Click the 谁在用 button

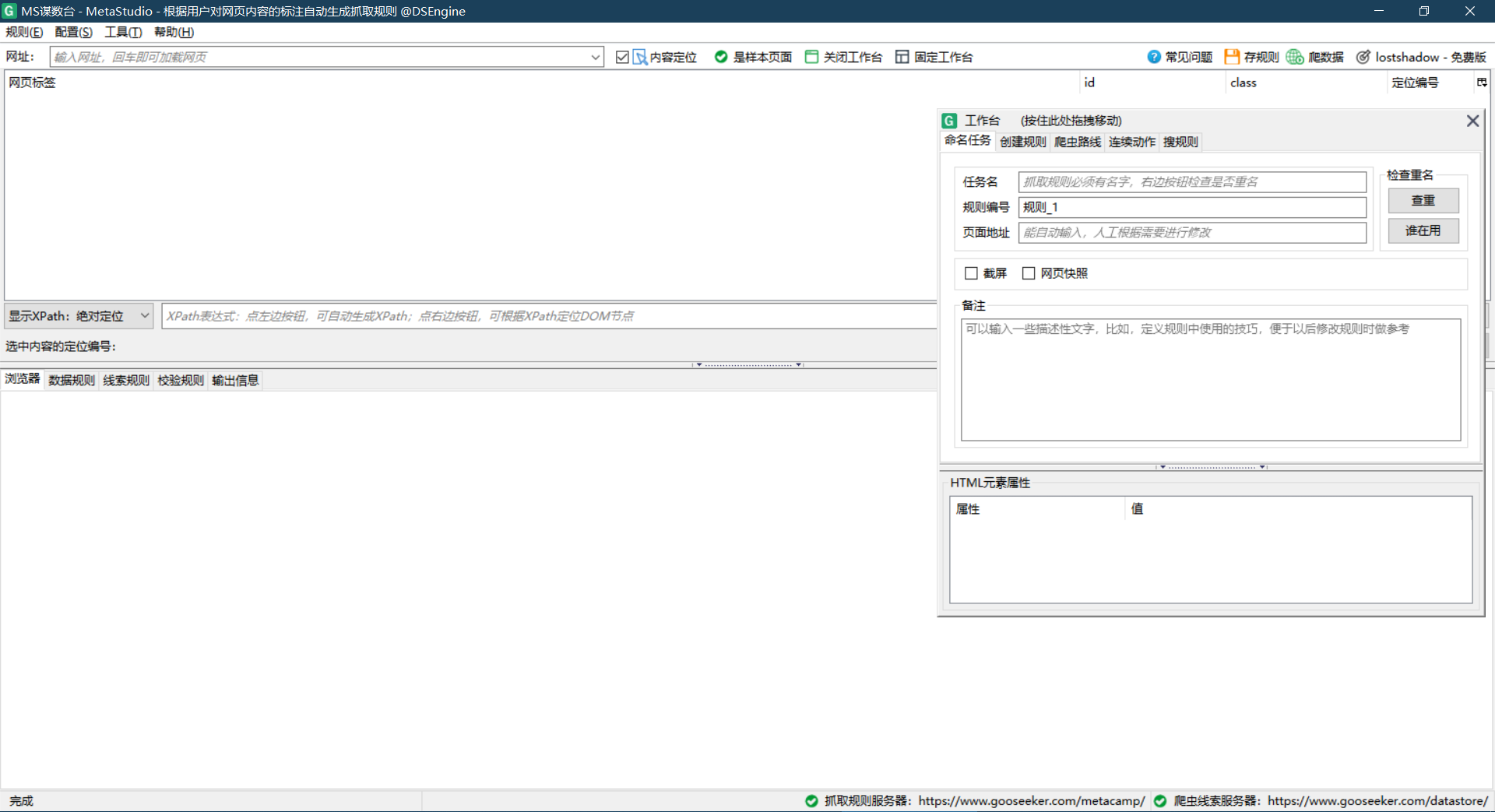1423,230
